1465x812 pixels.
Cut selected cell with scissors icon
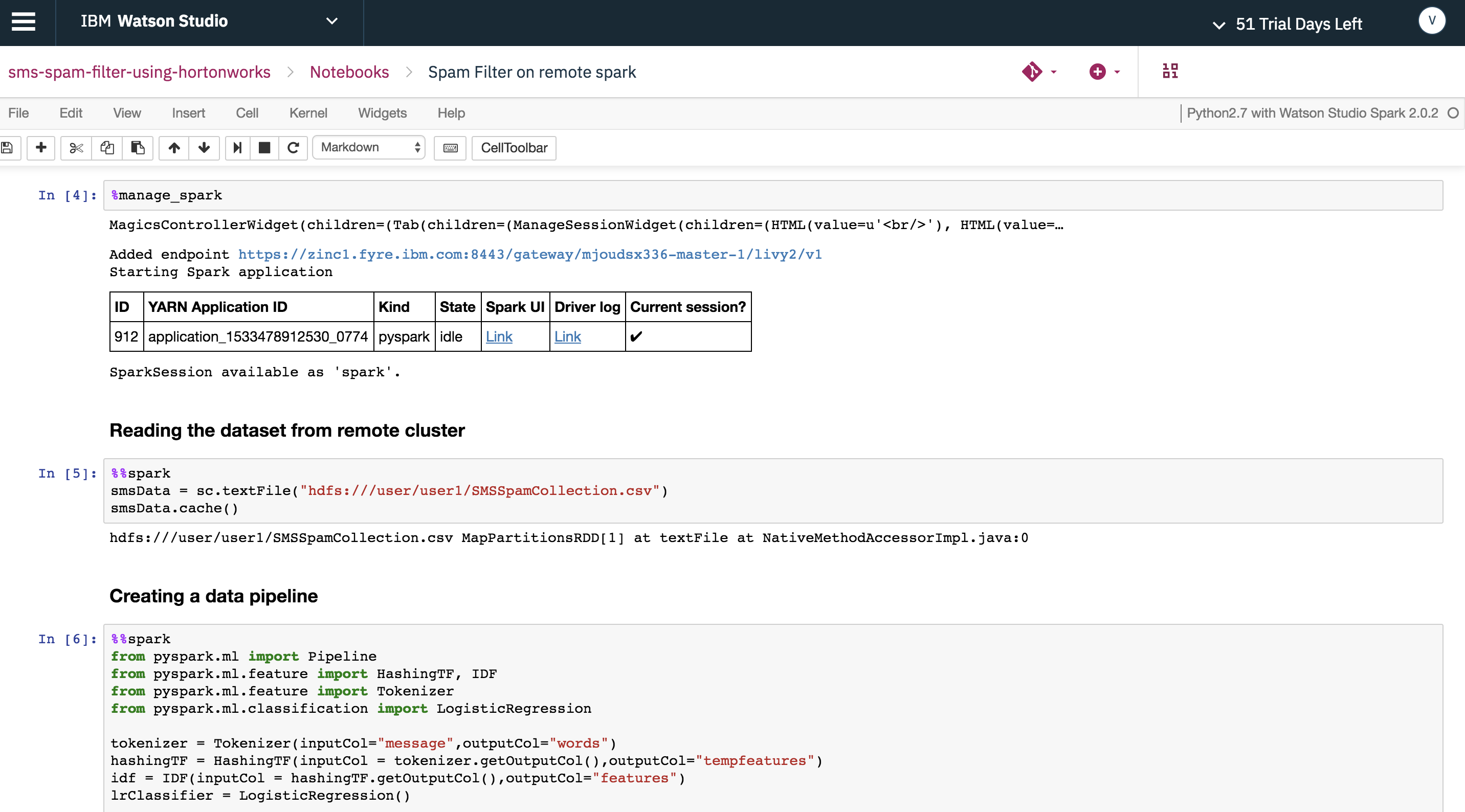coord(76,148)
